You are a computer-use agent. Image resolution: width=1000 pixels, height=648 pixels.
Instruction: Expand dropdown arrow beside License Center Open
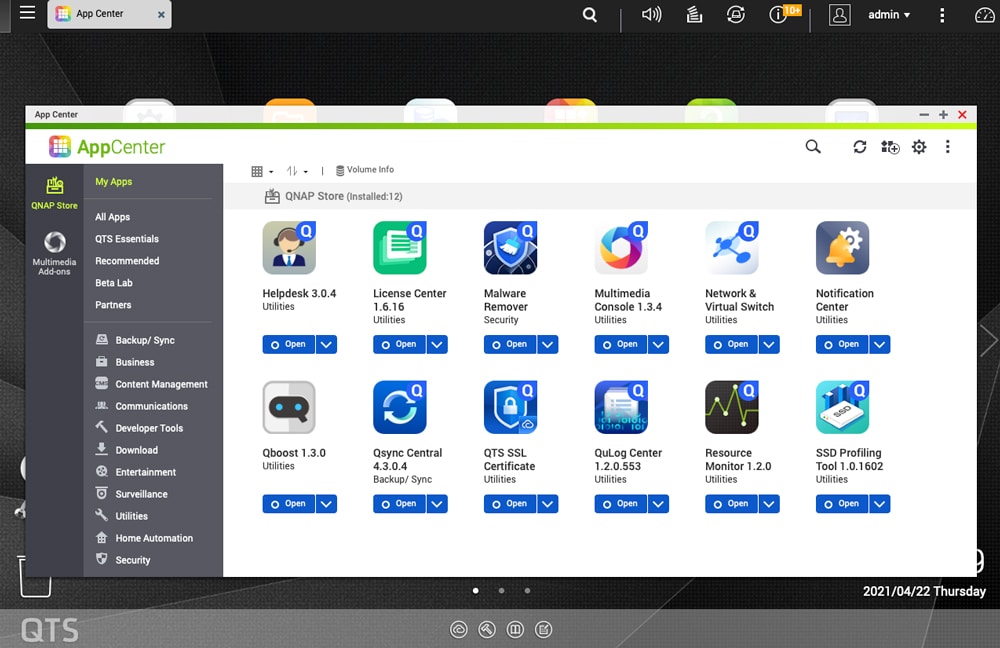(x=437, y=344)
